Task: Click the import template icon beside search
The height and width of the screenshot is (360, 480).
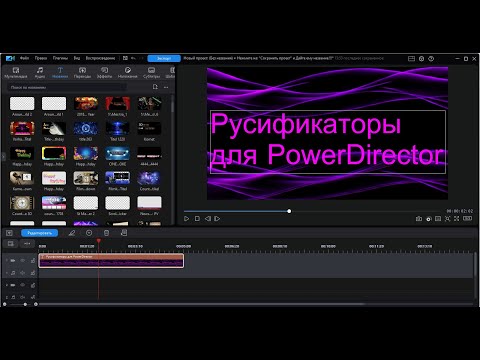Action: click(x=155, y=87)
